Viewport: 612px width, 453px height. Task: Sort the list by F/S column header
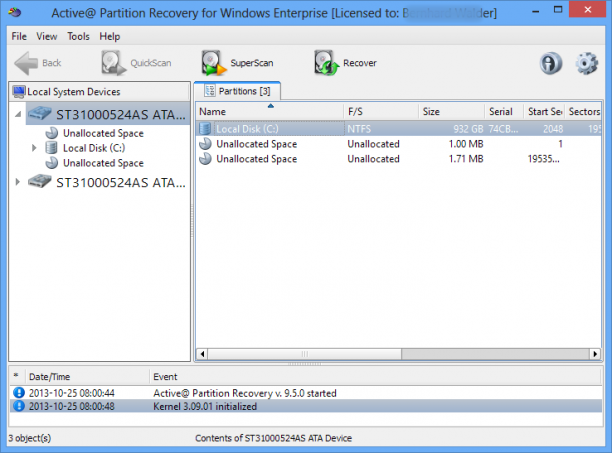(381, 112)
